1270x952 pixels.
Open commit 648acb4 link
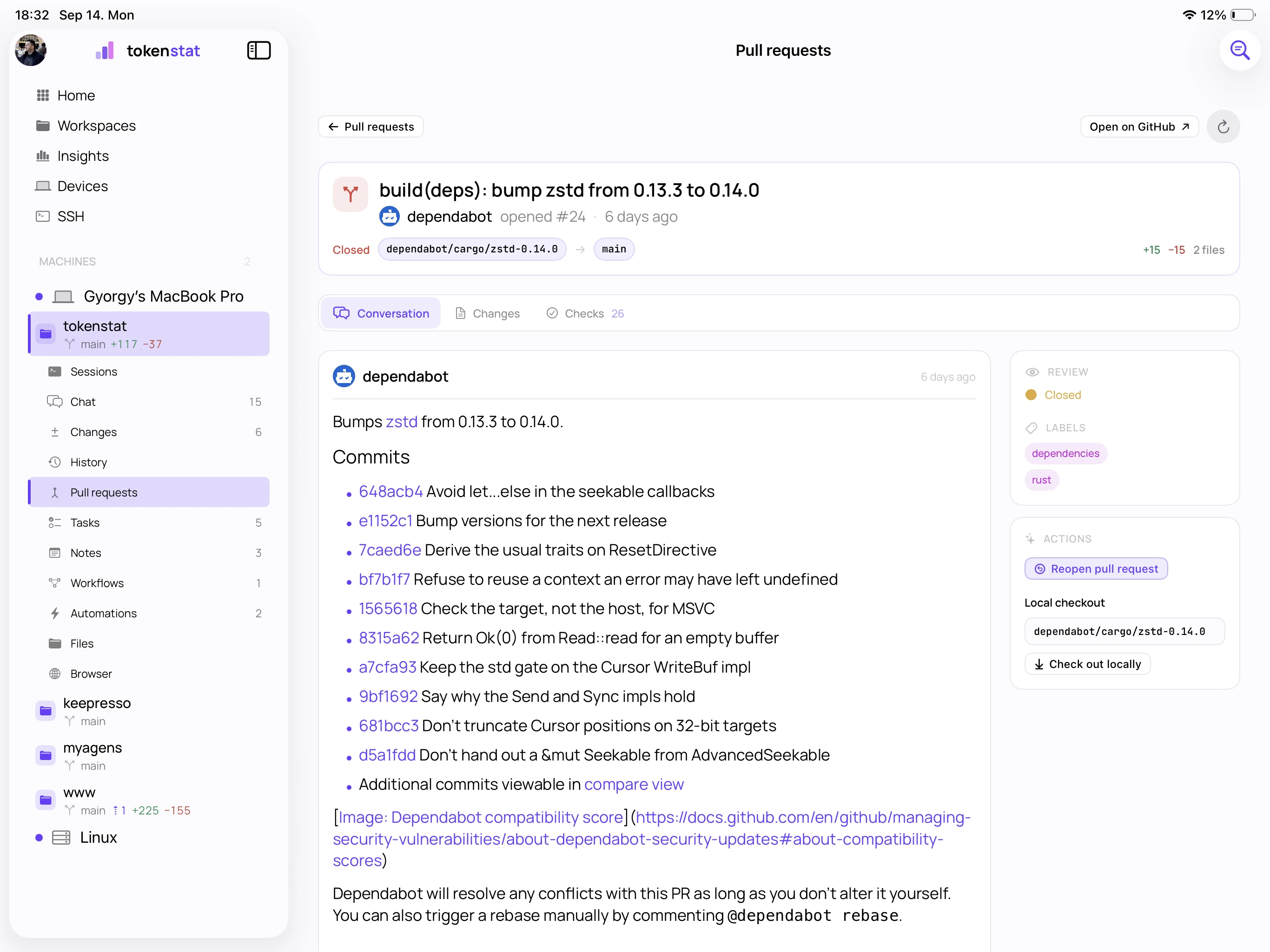click(x=390, y=491)
